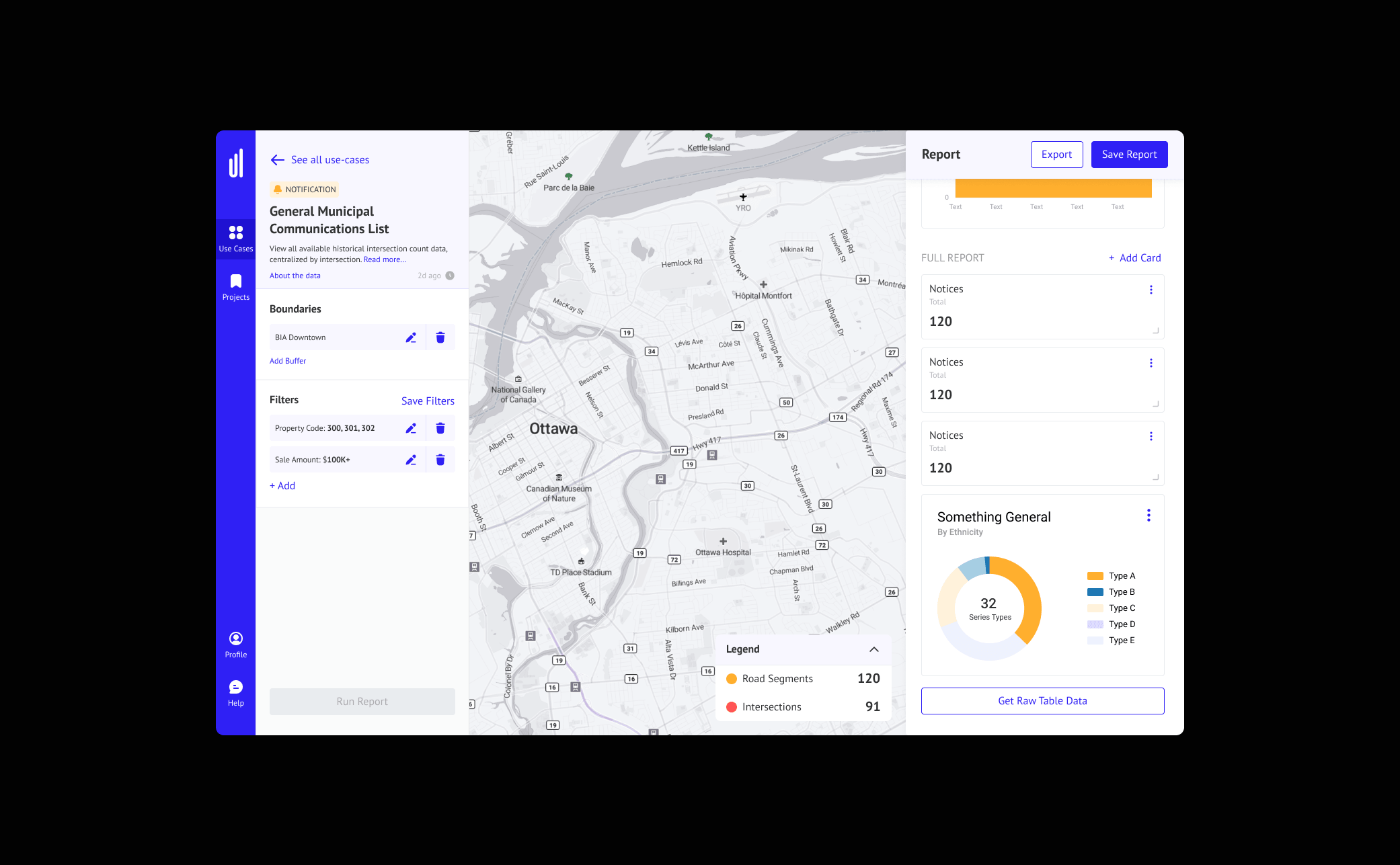
Task: Click the Canadian Museum of Nature marker
Action: [559, 478]
